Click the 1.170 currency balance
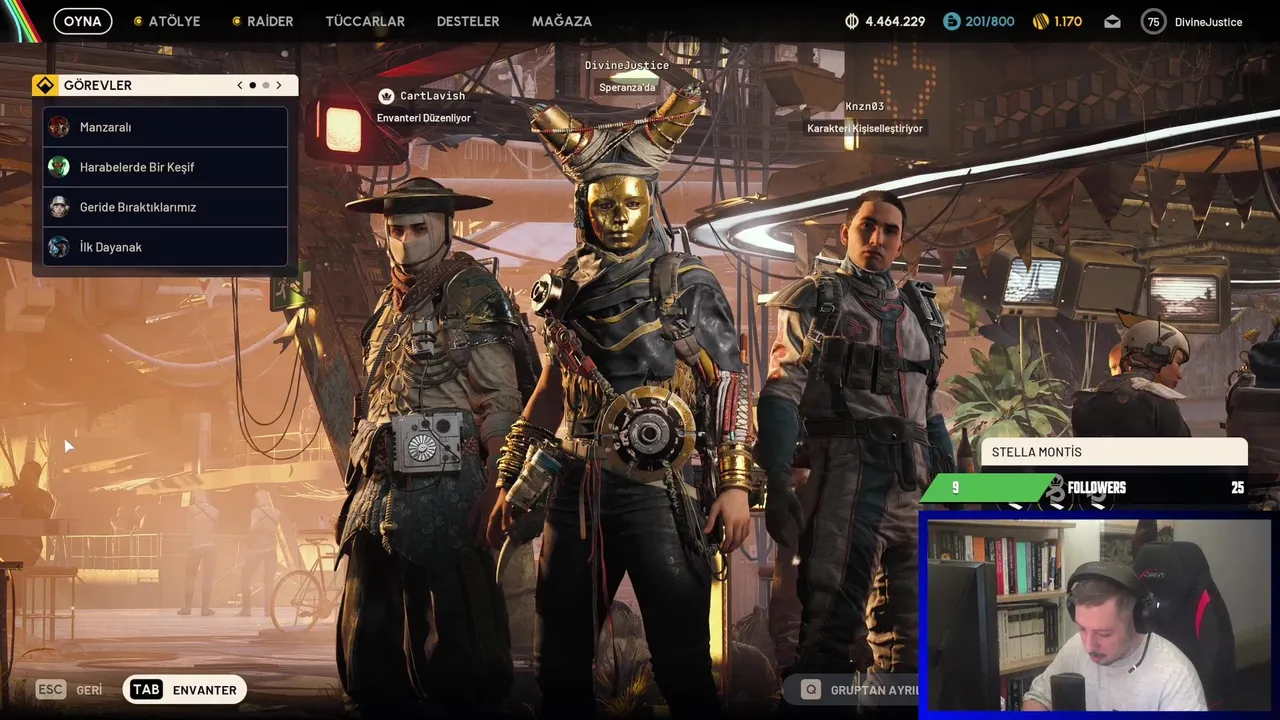The height and width of the screenshot is (720, 1280). pos(1068,21)
